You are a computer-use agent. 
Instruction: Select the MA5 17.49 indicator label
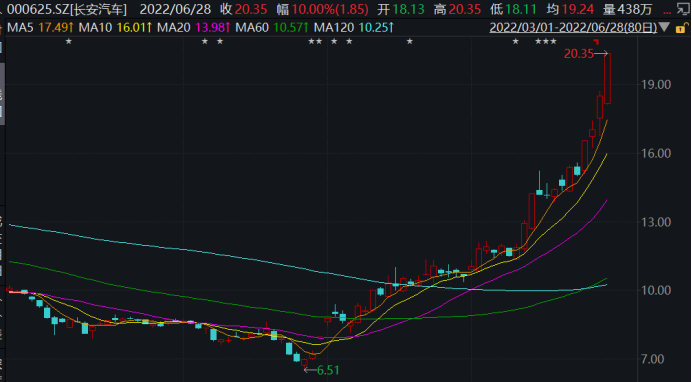[40, 28]
